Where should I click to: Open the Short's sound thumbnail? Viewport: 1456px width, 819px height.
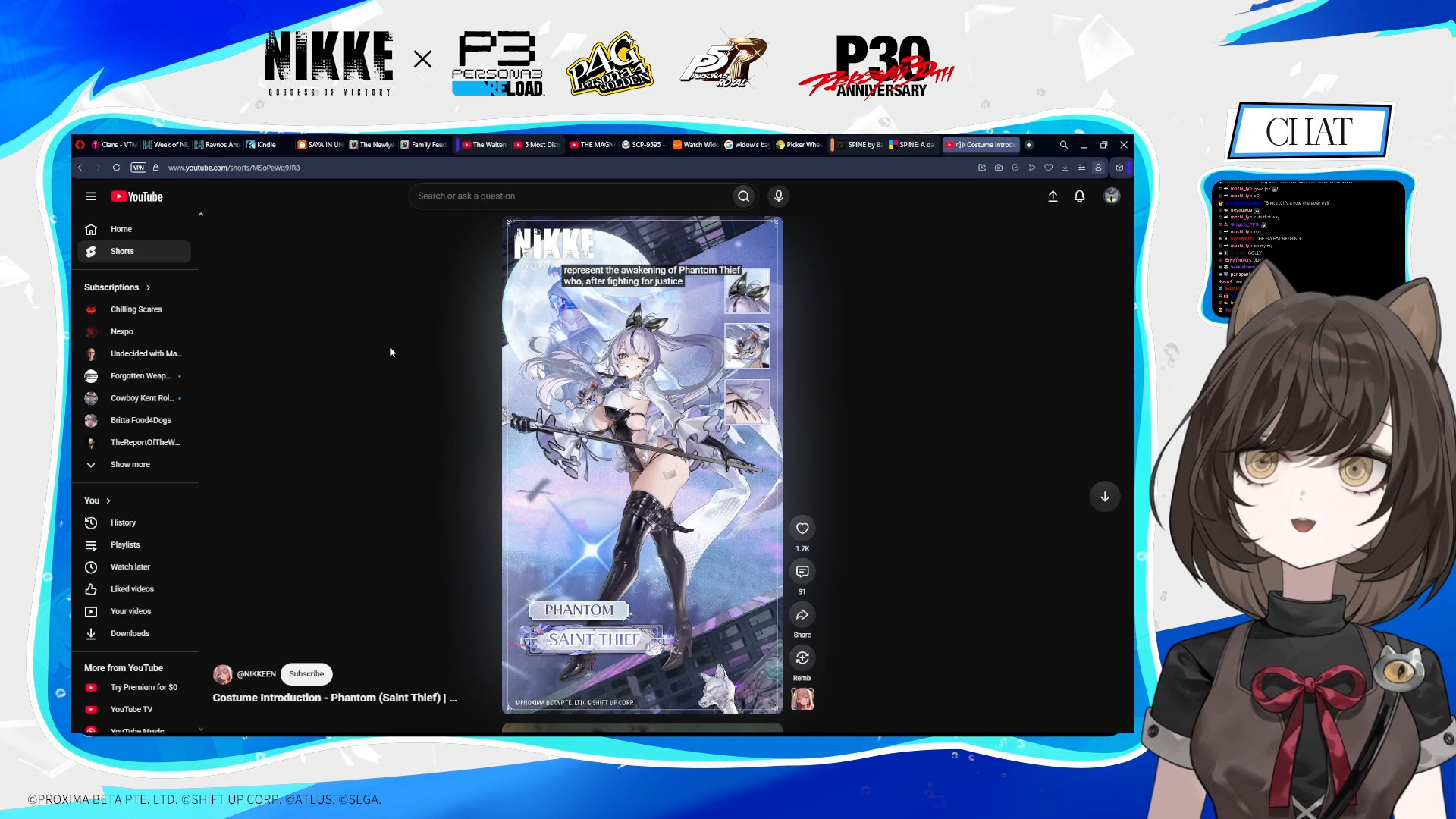coord(802,698)
